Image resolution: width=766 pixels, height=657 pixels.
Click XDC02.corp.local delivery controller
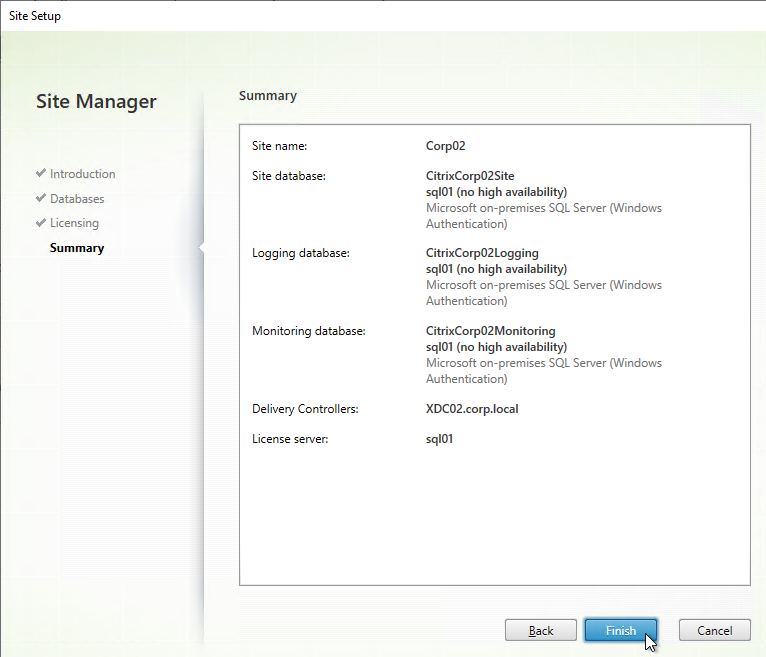472,409
